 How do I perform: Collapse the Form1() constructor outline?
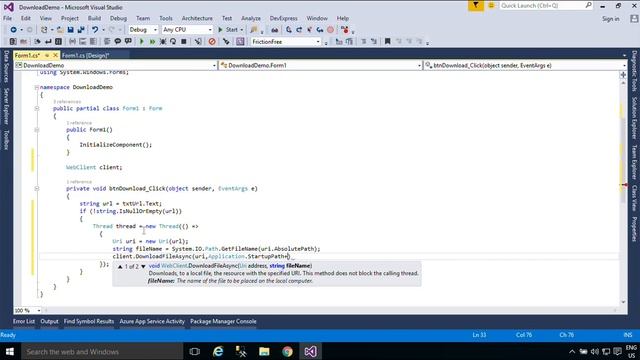(x=36, y=130)
